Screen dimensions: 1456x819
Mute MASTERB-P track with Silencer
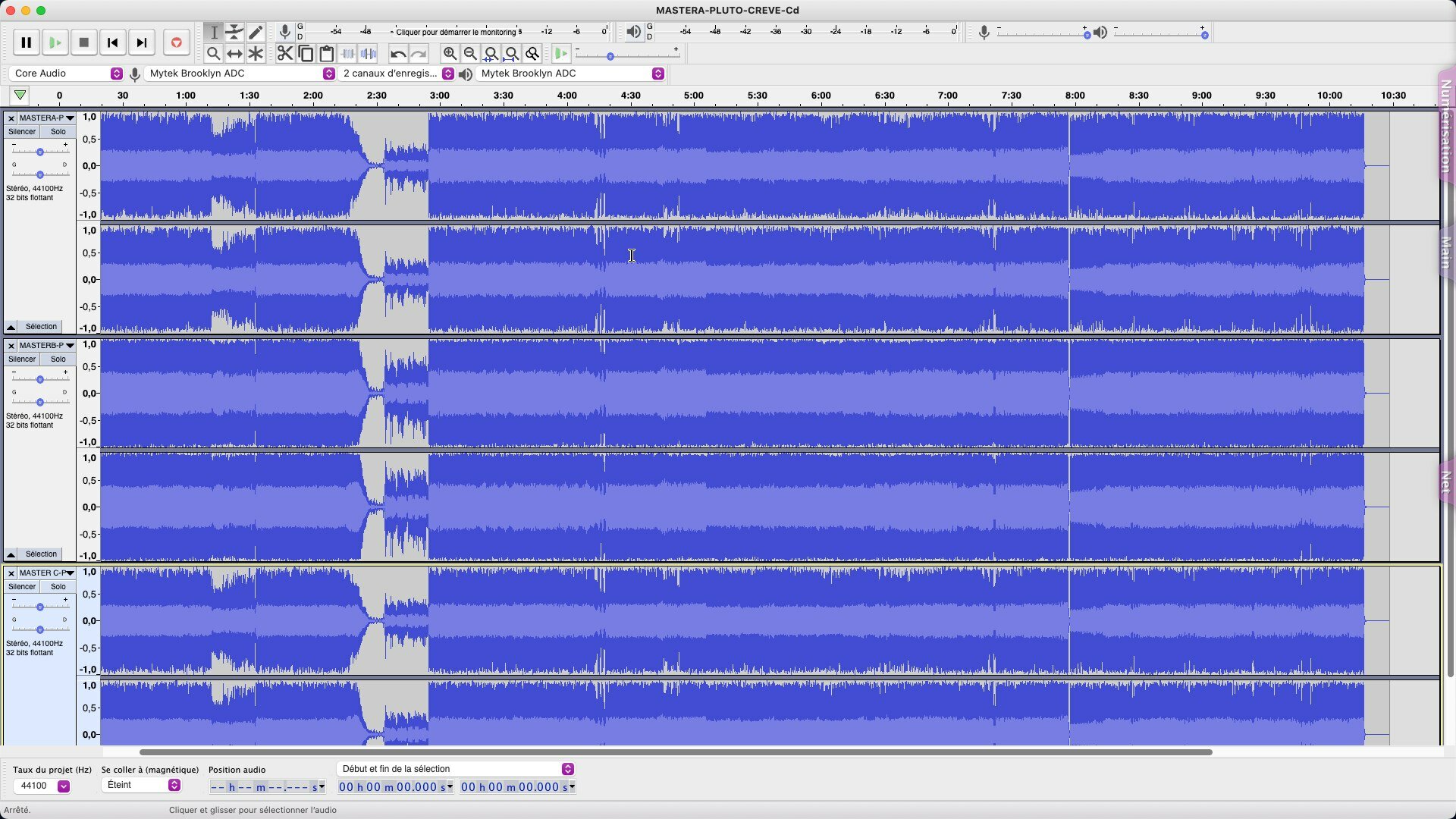pyautogui.click(x=22, y=359)
